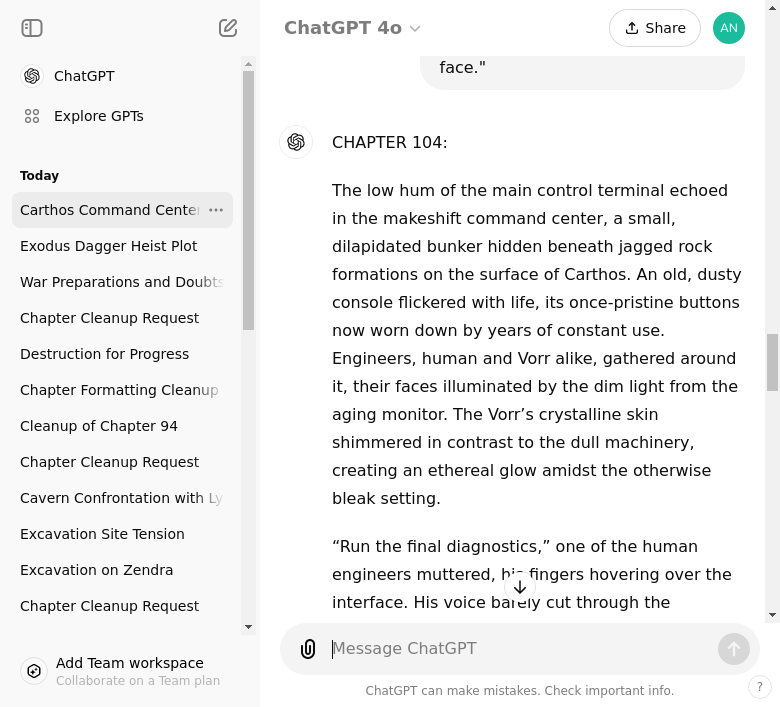This screenshot has height=707, width=780.
Task: Click the Share button
Action: 655,28
